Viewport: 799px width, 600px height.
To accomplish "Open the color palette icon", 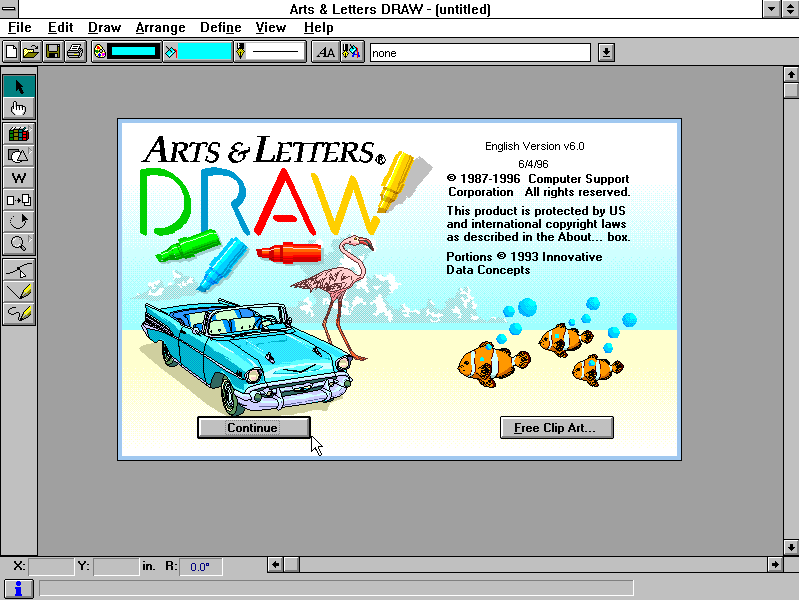I will pos(99,52).
